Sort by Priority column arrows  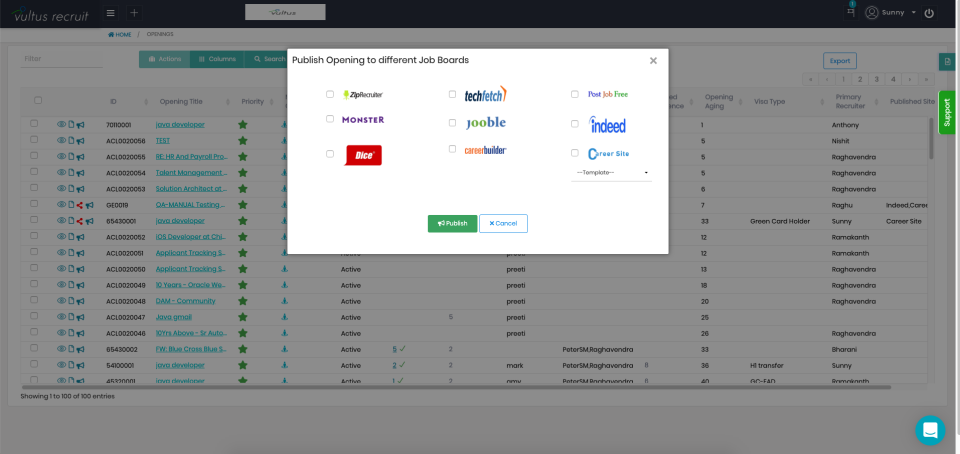click(271, 102)
